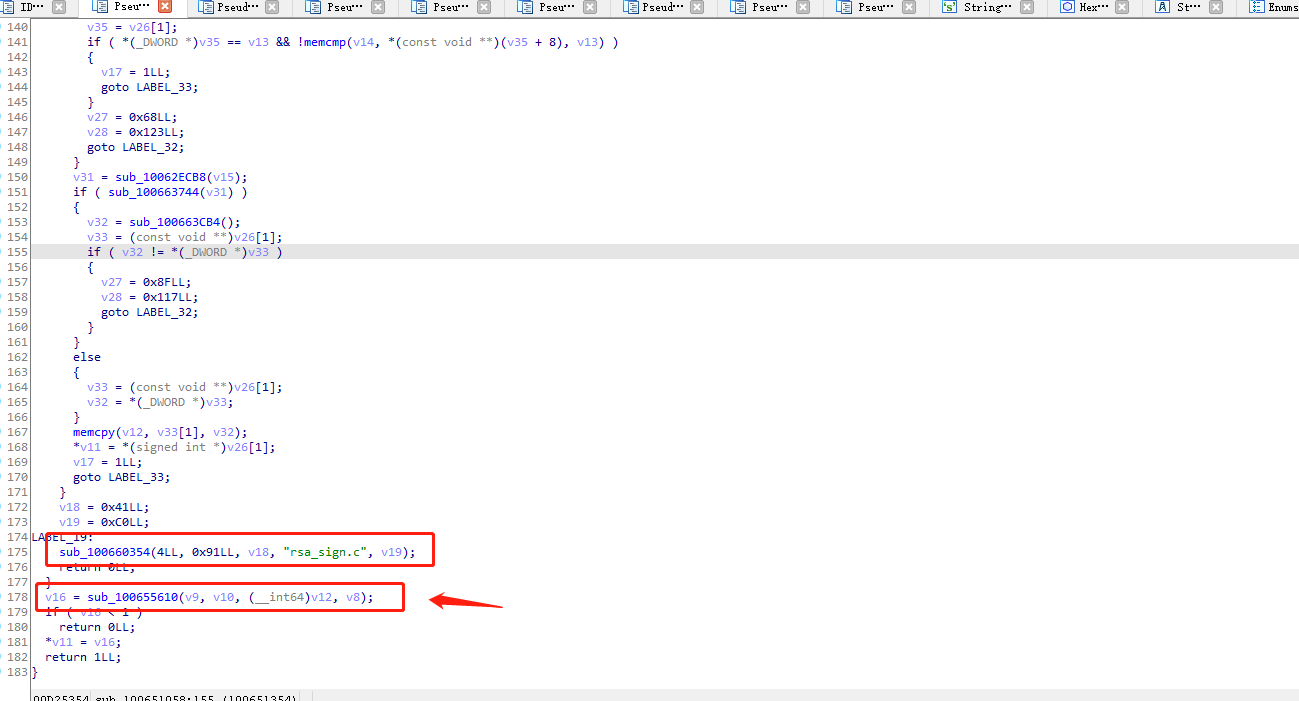Switch to the Hex View tab
This screenshot has height=701, width=1299.
[x=1094, y=7]
